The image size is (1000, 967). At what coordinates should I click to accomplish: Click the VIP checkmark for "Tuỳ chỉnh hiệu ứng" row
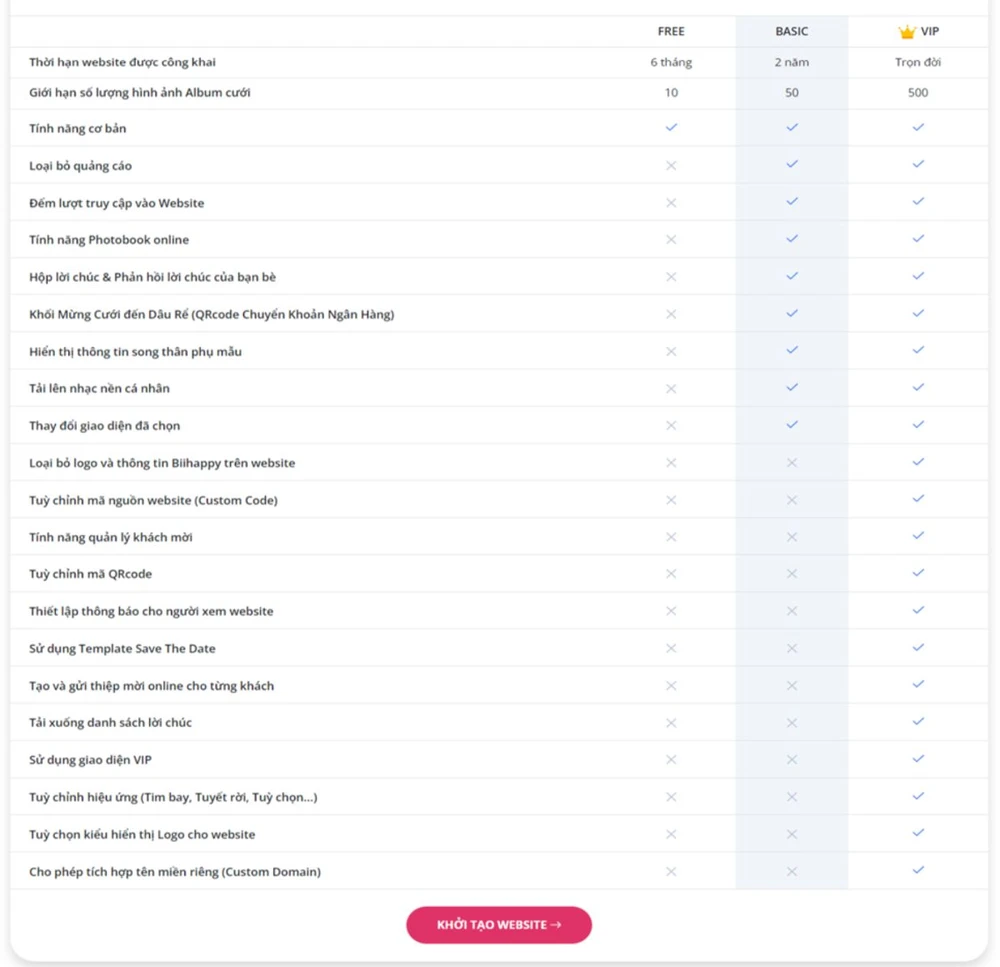tap(917, 796)
